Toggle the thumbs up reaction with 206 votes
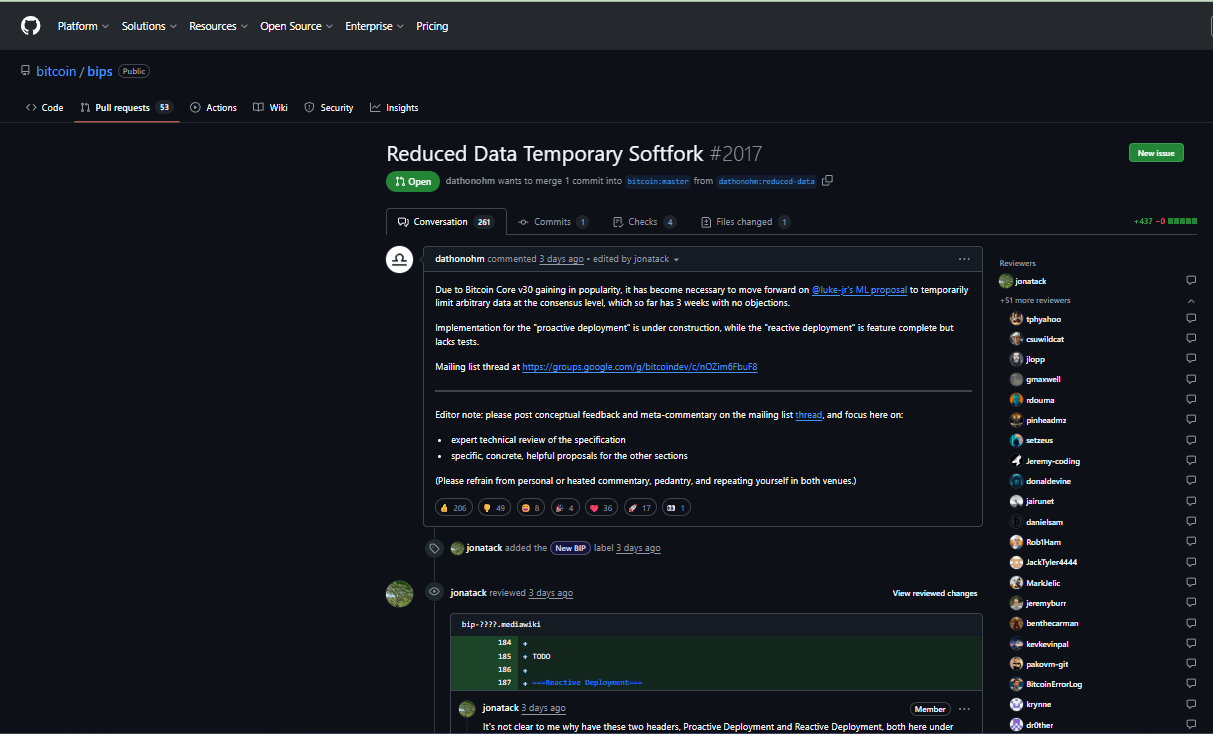The image size is (1213, 734). pos(453,508)
